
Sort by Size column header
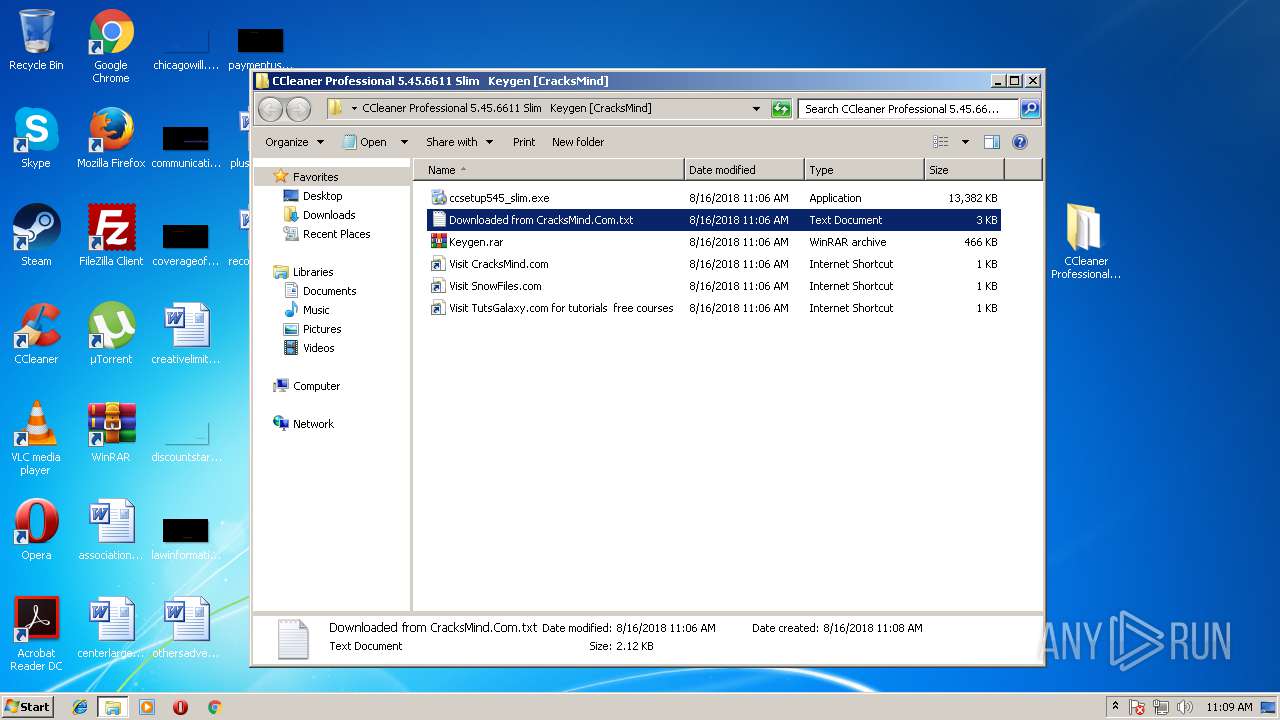(x=964, y=170)
